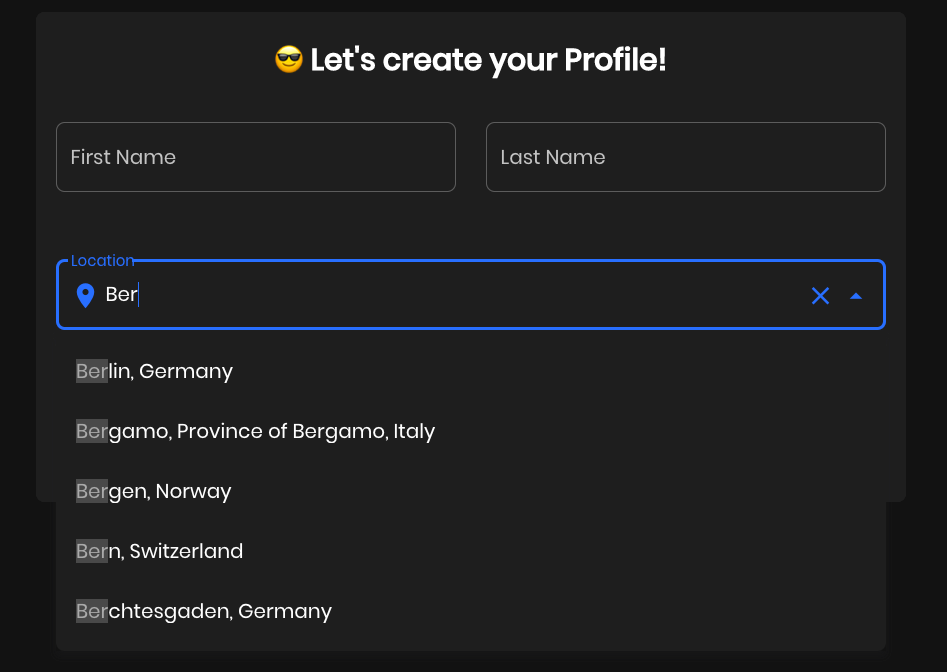947x672 pixels.
Task: Select Berlin, Germany from the suggestions
Action: (x=154, y=371)
